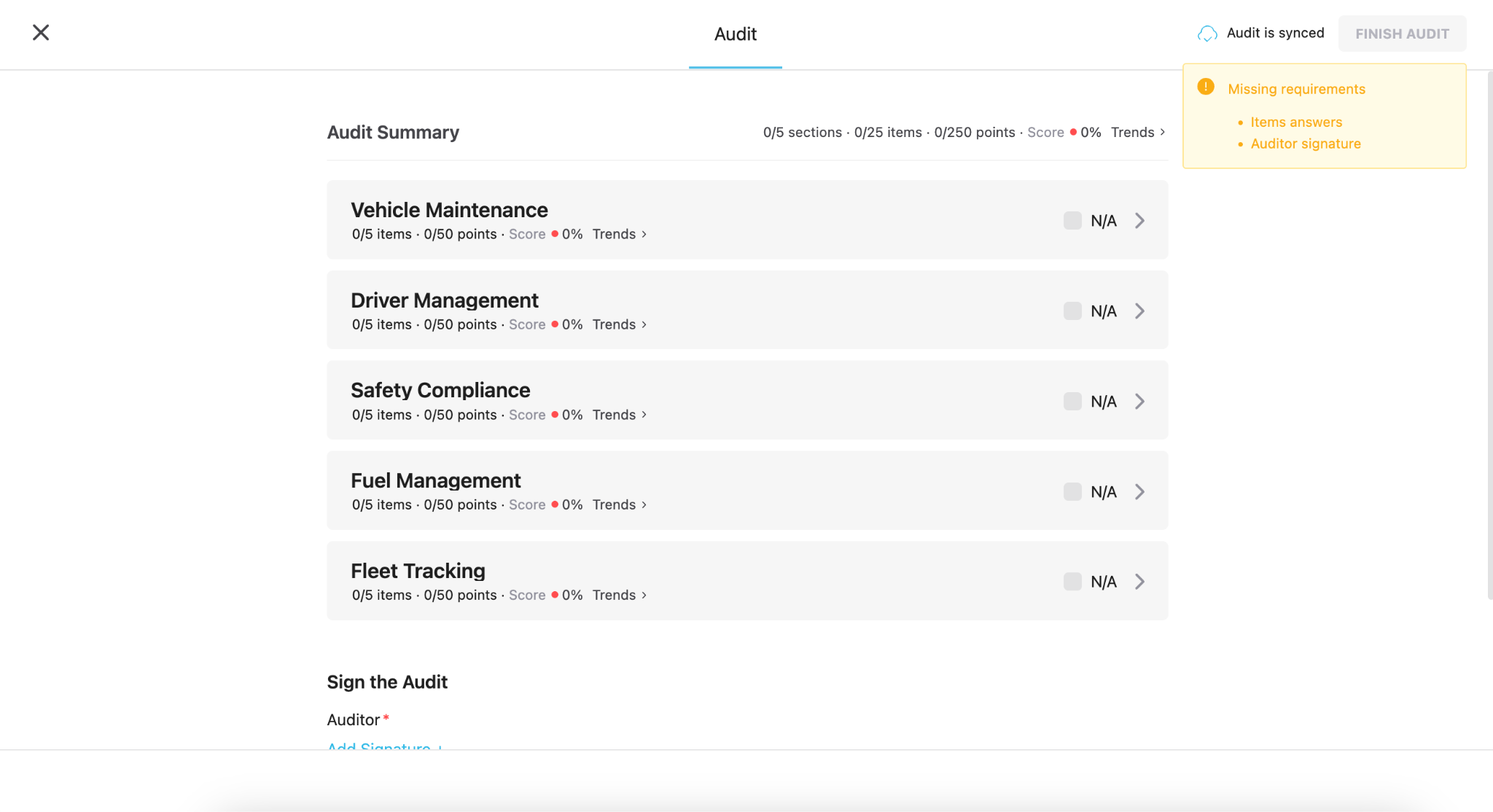Click the page vertical scrollbar
The height and width of the screenshot is (812, 1493).
[1489, 335]
